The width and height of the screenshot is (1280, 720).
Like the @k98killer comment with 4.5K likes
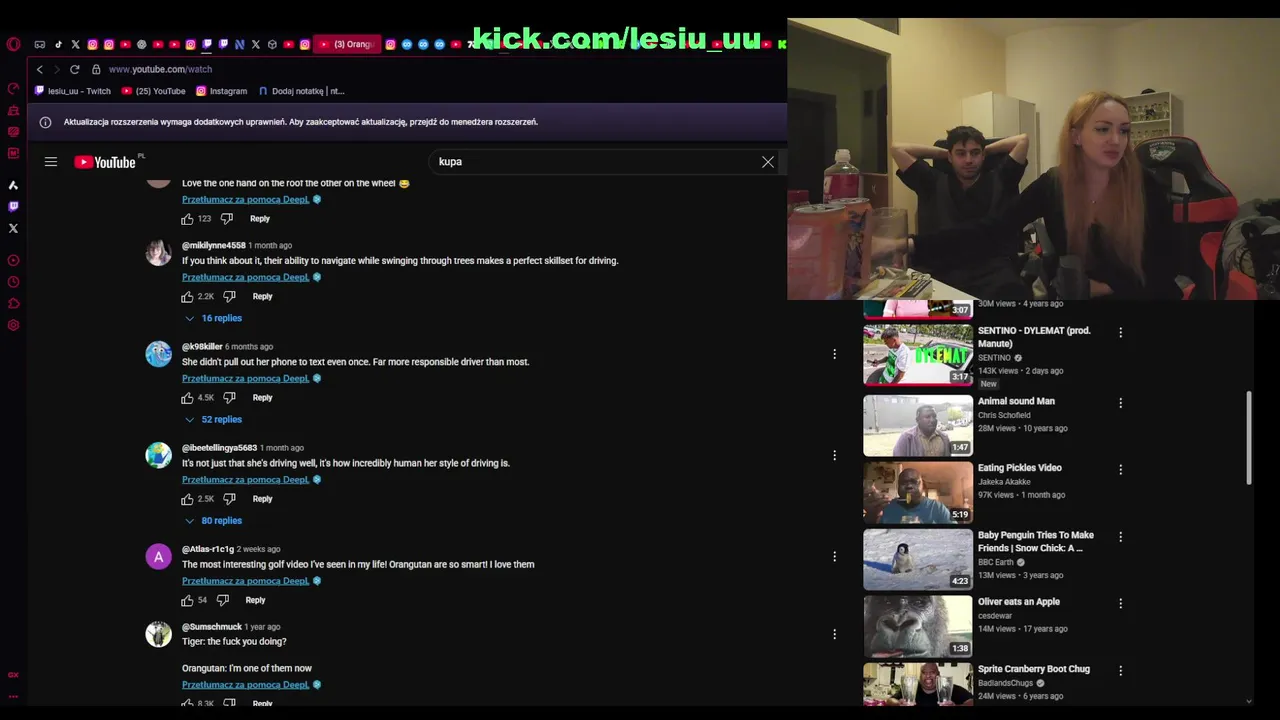[187, 398]
